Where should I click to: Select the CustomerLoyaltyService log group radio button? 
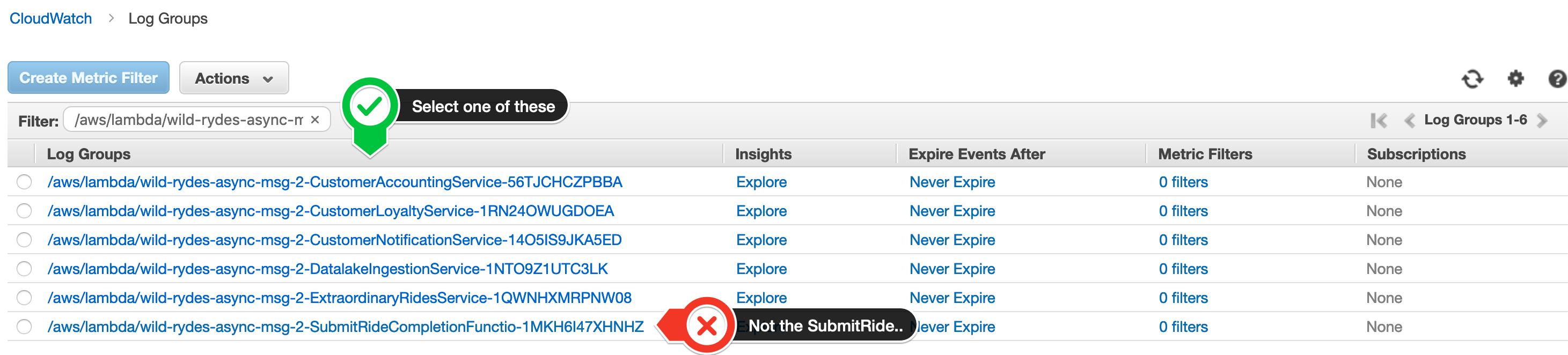(24, 211)
